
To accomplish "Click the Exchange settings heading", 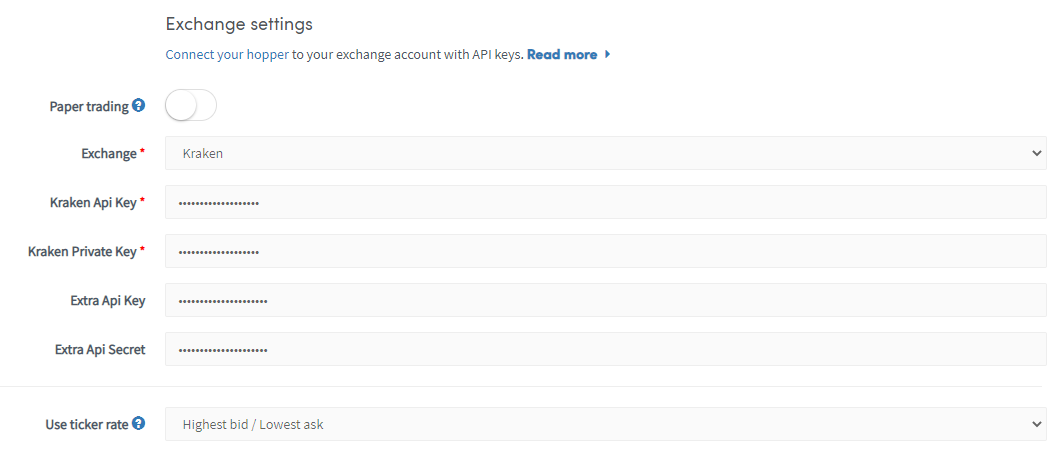I will (x=239, y=24).
